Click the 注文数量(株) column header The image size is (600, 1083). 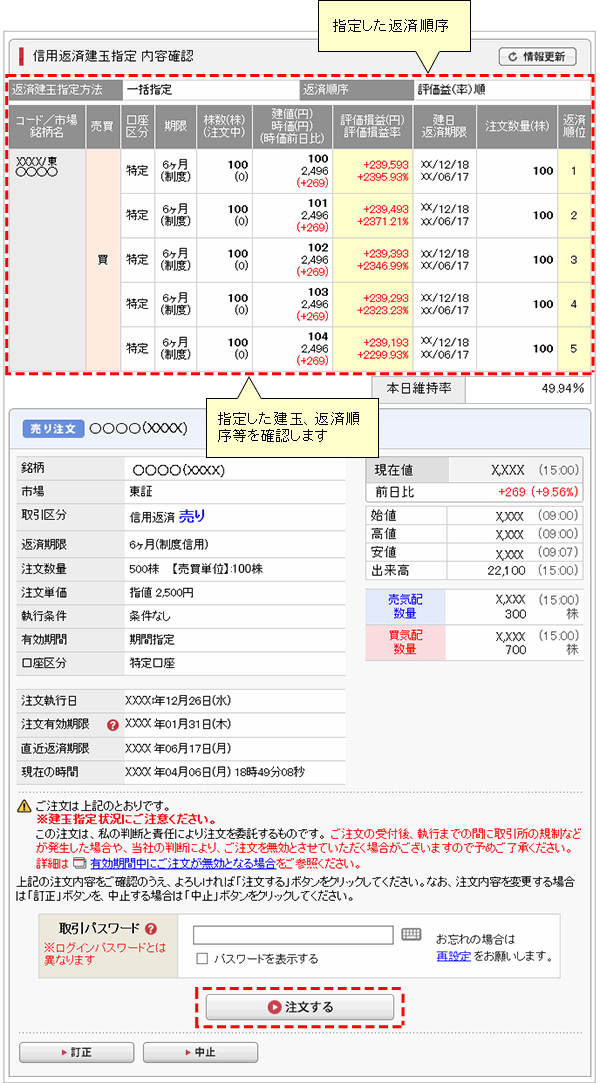click(x=514, y=126)
